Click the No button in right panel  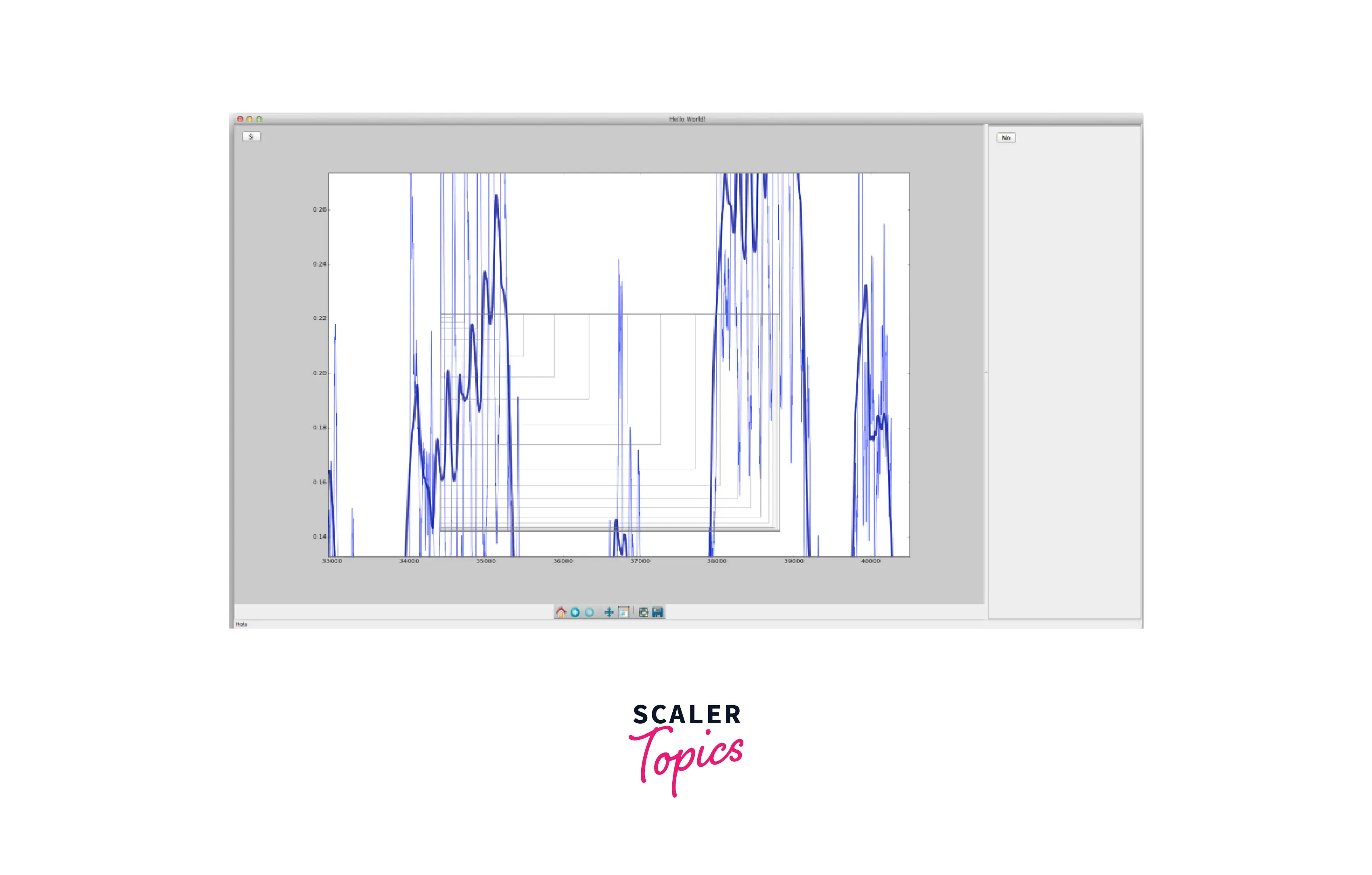coord(1006,138)
